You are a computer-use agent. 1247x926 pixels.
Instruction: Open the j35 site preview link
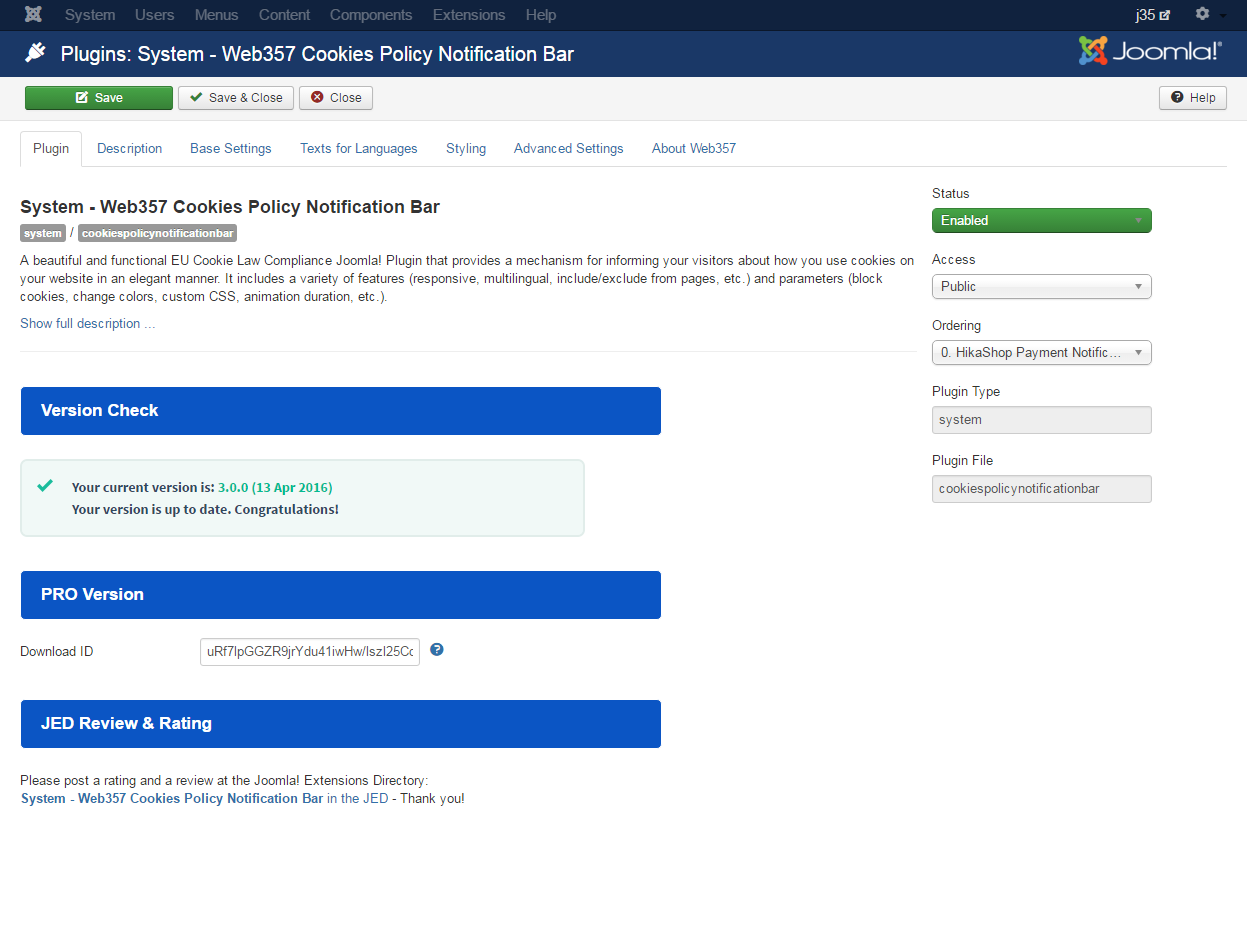click(1153, 15)
